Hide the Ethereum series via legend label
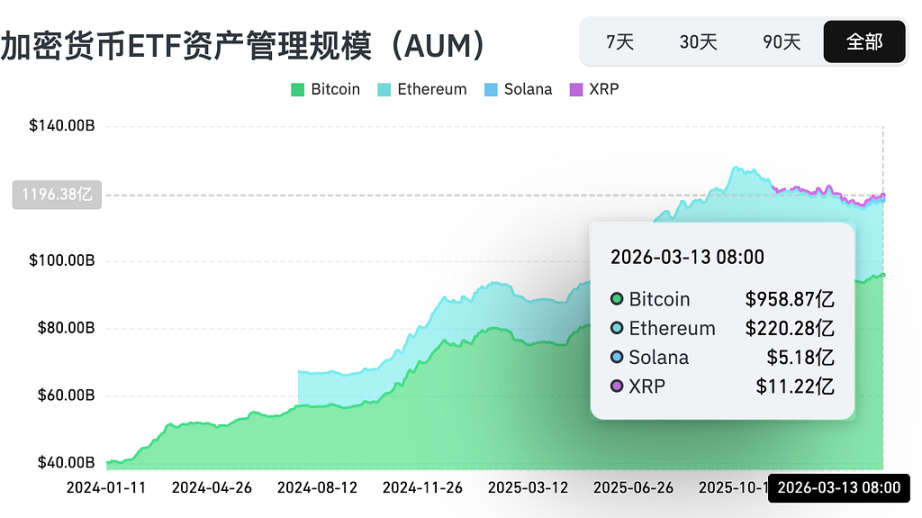The image size is (922, 518). 432,89
